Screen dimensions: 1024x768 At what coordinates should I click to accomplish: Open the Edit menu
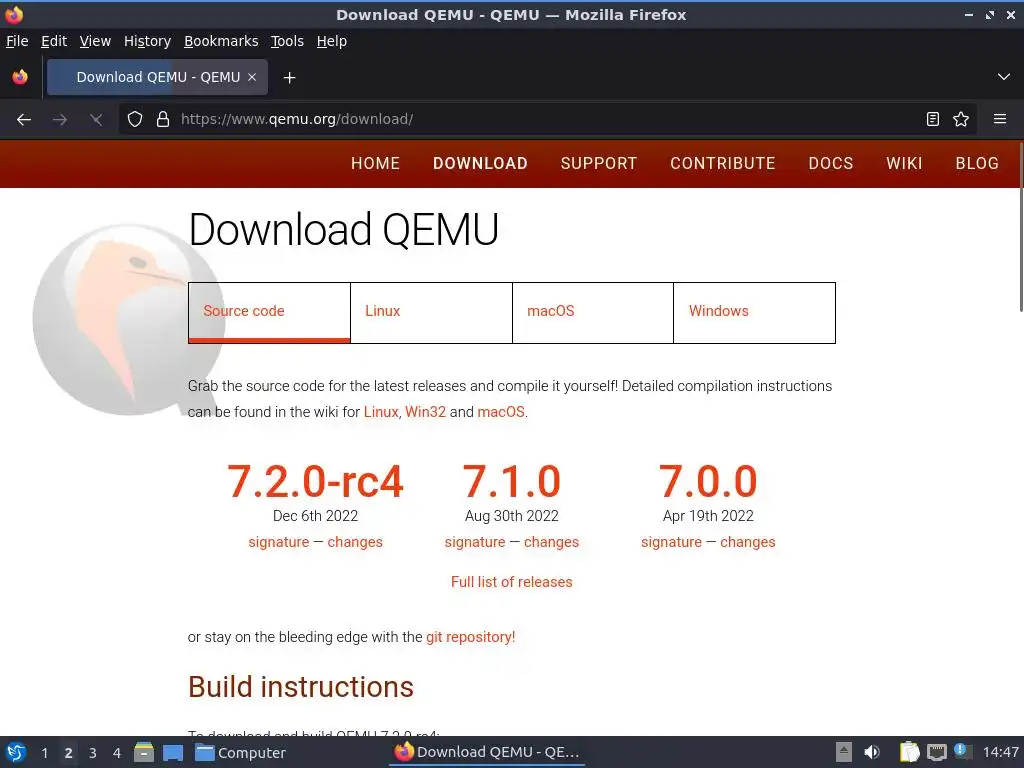[54, 41]
